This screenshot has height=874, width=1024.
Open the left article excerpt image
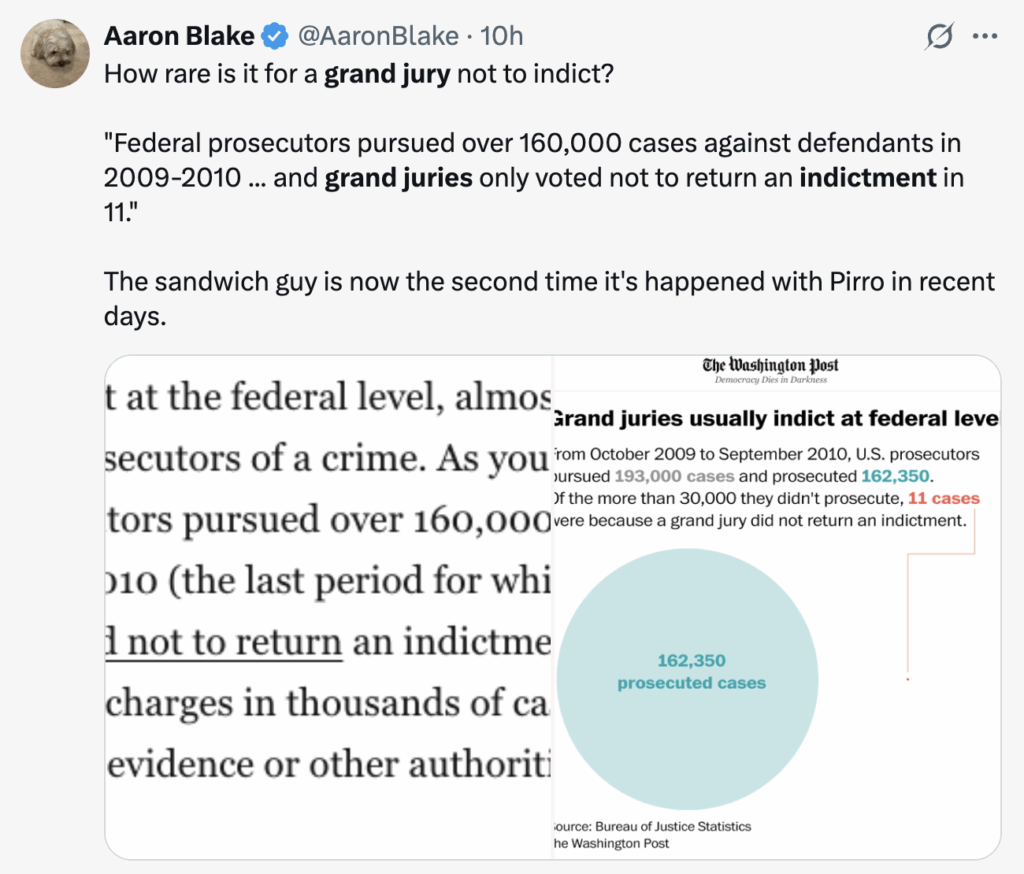[328, 607]
